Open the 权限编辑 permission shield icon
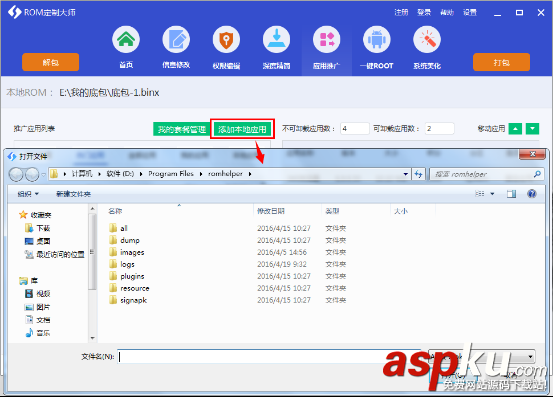Screen dimensions: 553x397 [226, 39]
